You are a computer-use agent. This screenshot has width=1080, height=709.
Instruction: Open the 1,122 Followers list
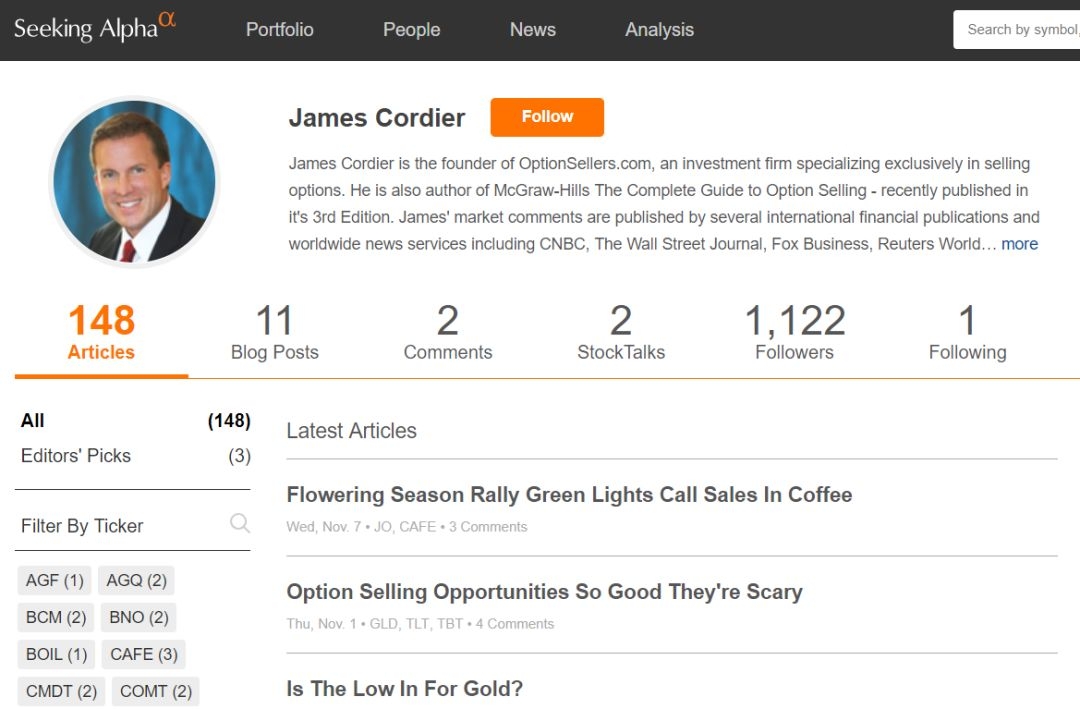[794, 334]
